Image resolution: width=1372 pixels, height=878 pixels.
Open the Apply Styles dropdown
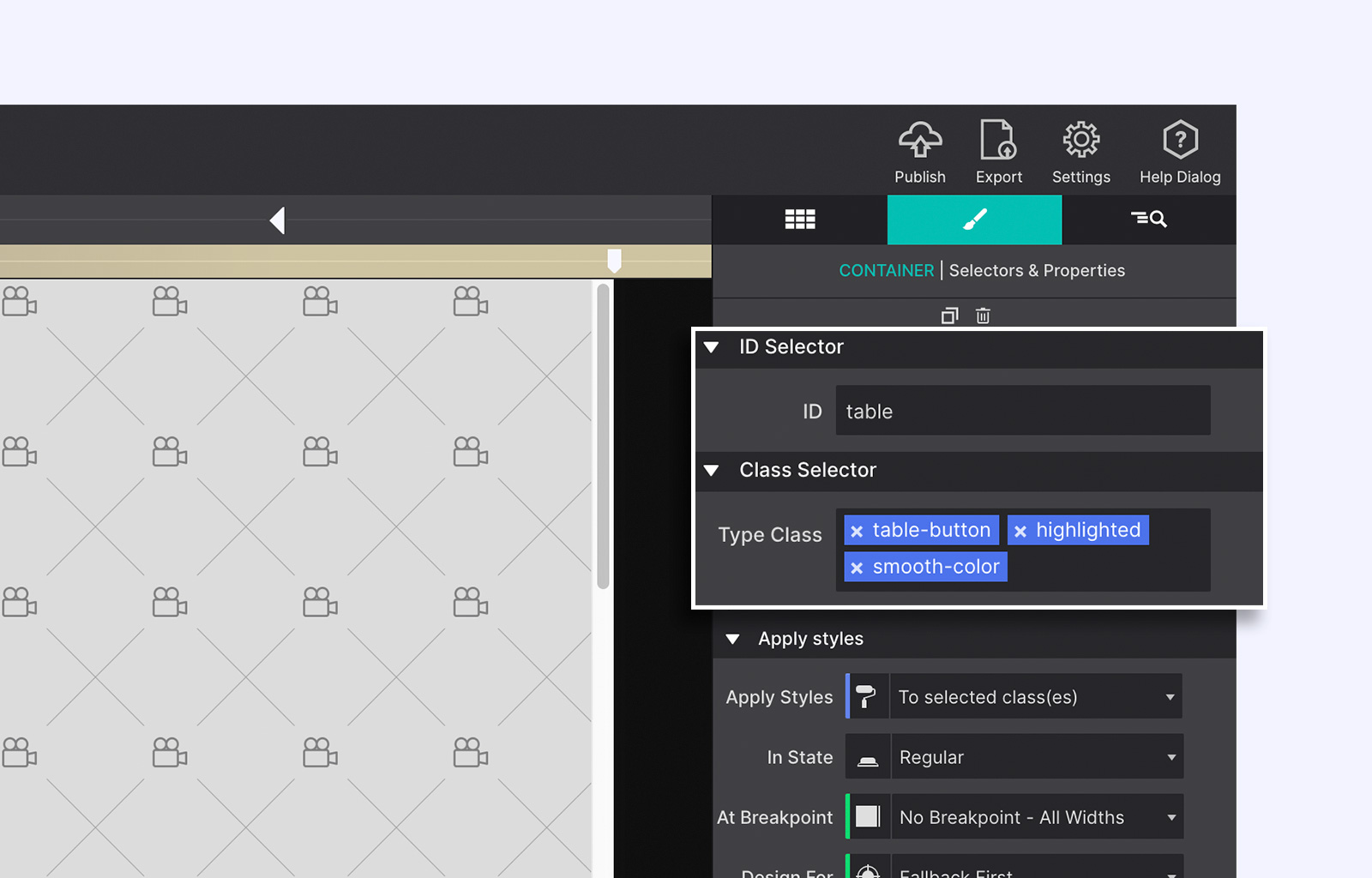[1035, 697]
